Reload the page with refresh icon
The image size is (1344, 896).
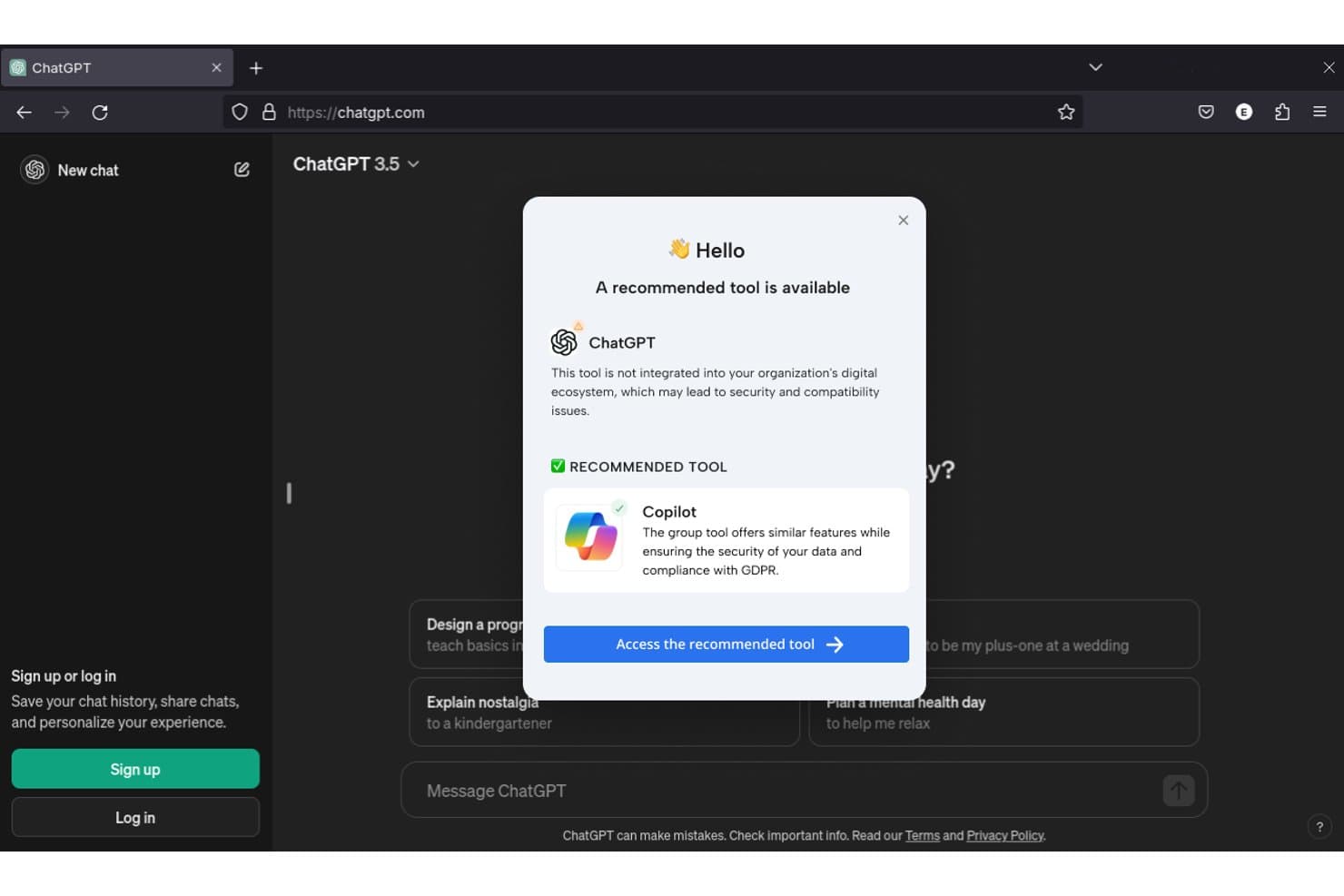point(100,113)
